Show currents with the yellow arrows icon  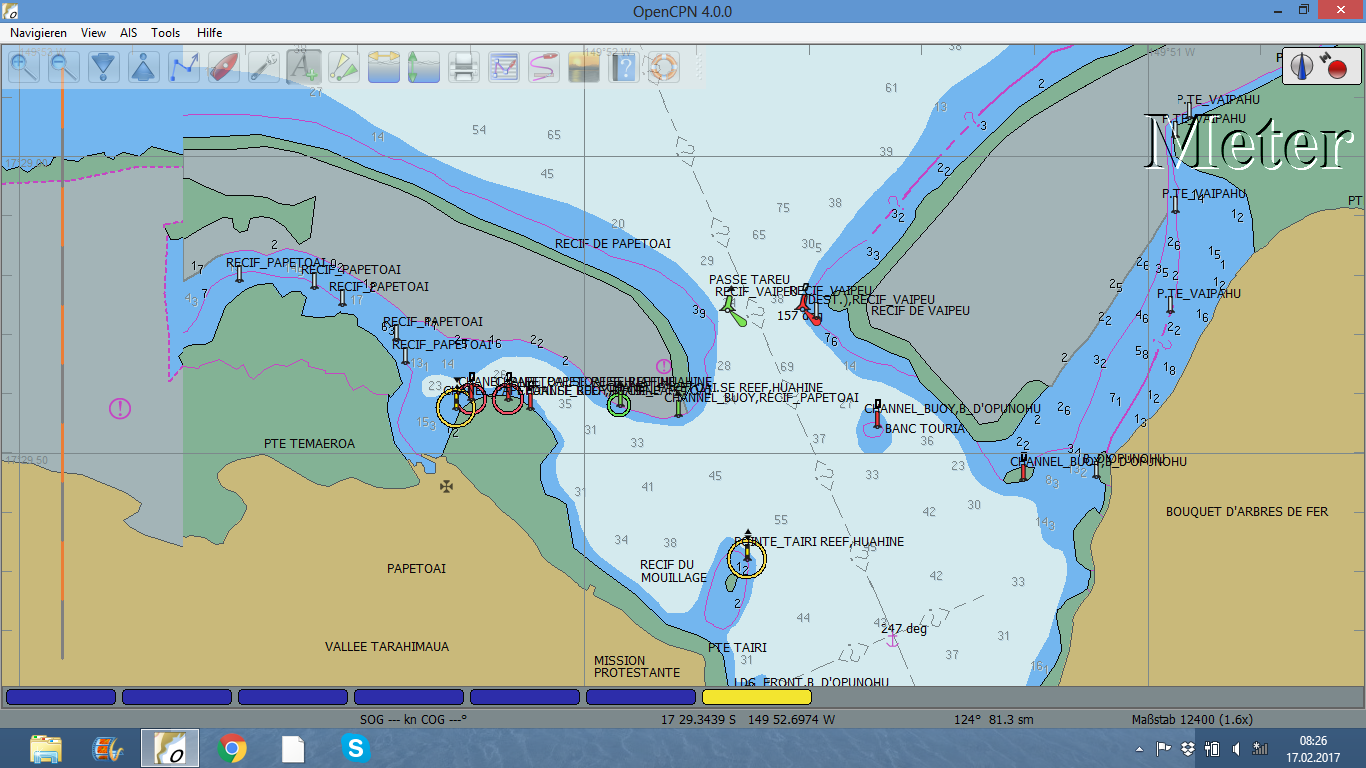click(x=383, y=67)
